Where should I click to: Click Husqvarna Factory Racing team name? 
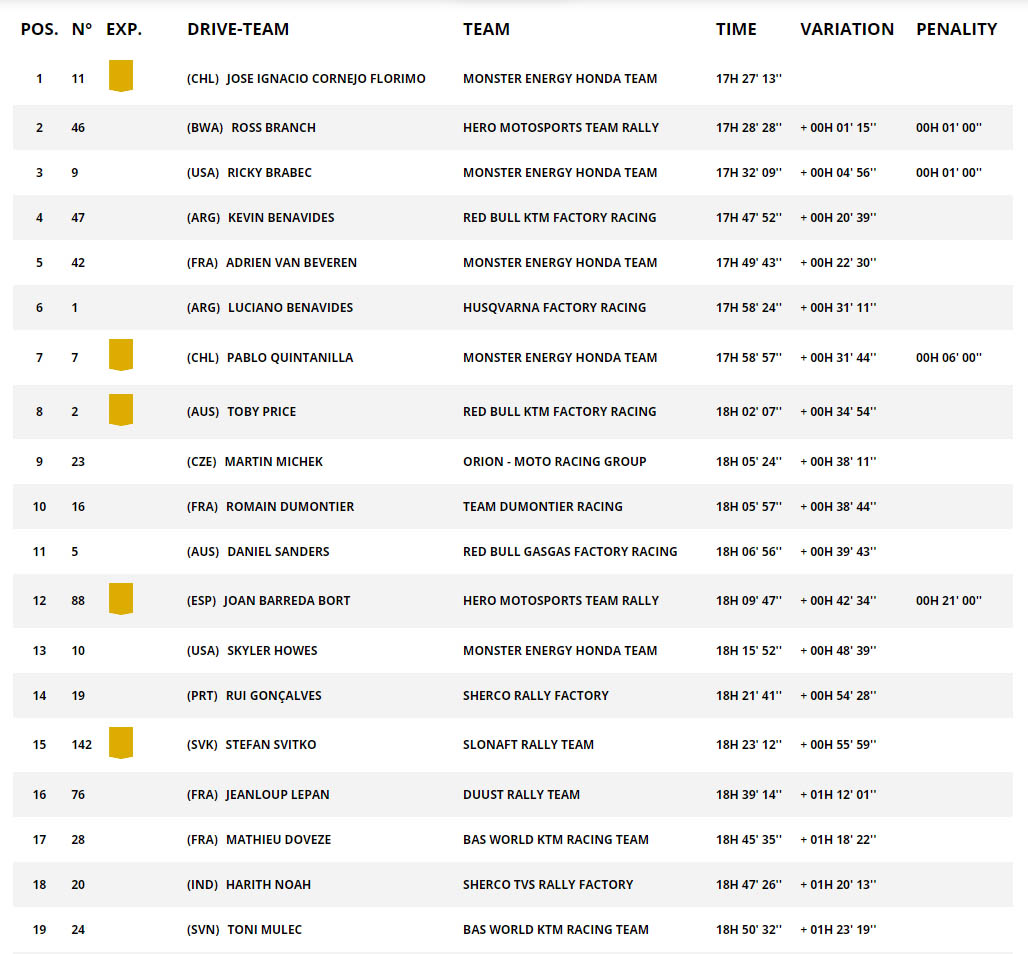click(x=554, y=307)
